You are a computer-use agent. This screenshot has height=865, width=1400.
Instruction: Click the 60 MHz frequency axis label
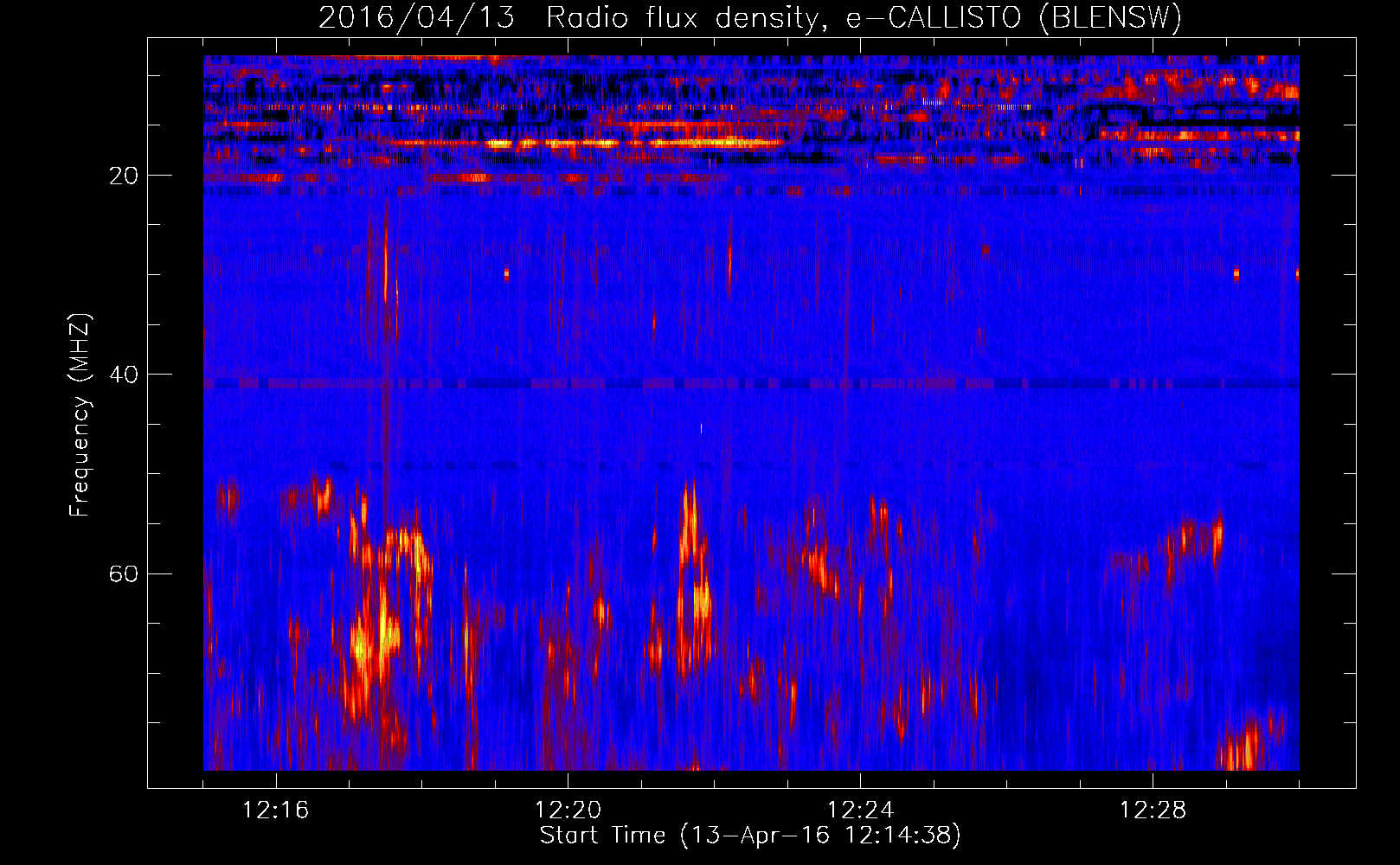point(123,573)
